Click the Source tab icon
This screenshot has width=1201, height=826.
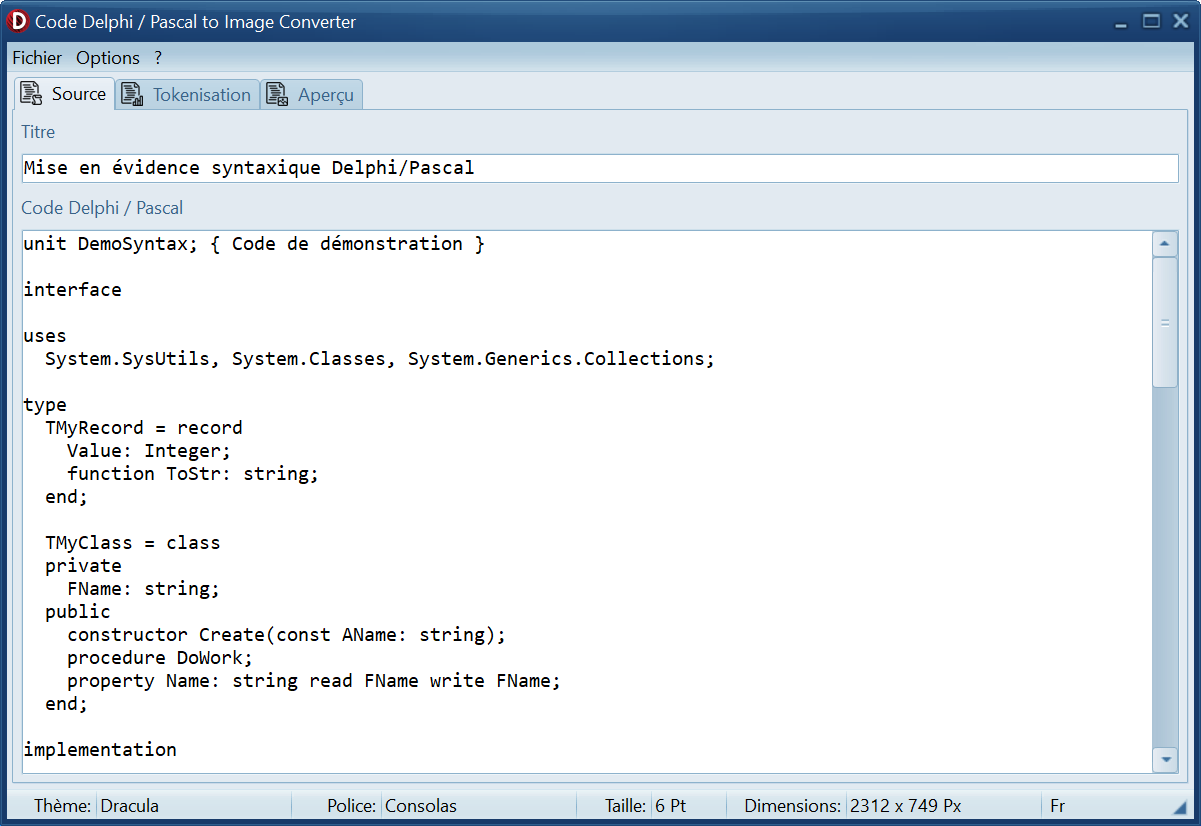(31, 94)
